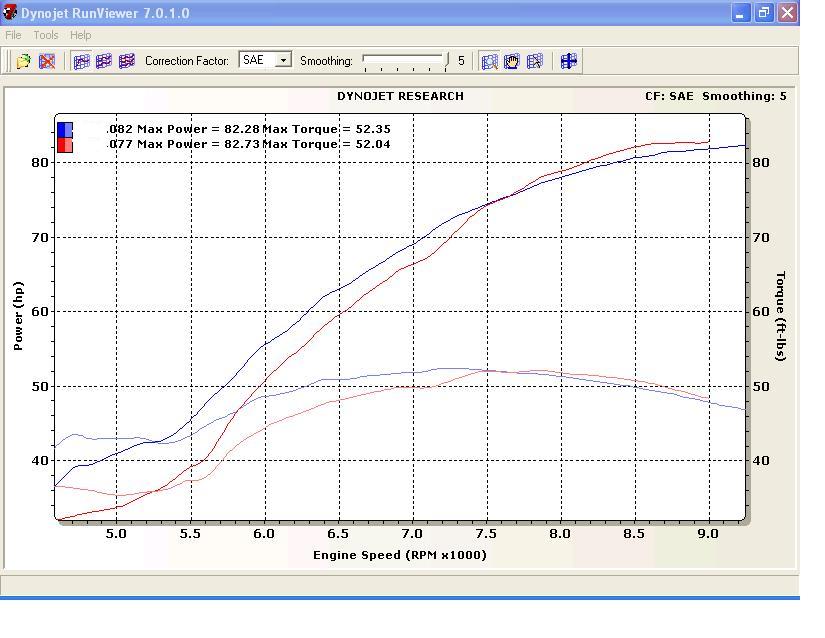Click the 'Max Torque = 52.04' legend text
Screen dimensions: 825x638
(326, 144)
